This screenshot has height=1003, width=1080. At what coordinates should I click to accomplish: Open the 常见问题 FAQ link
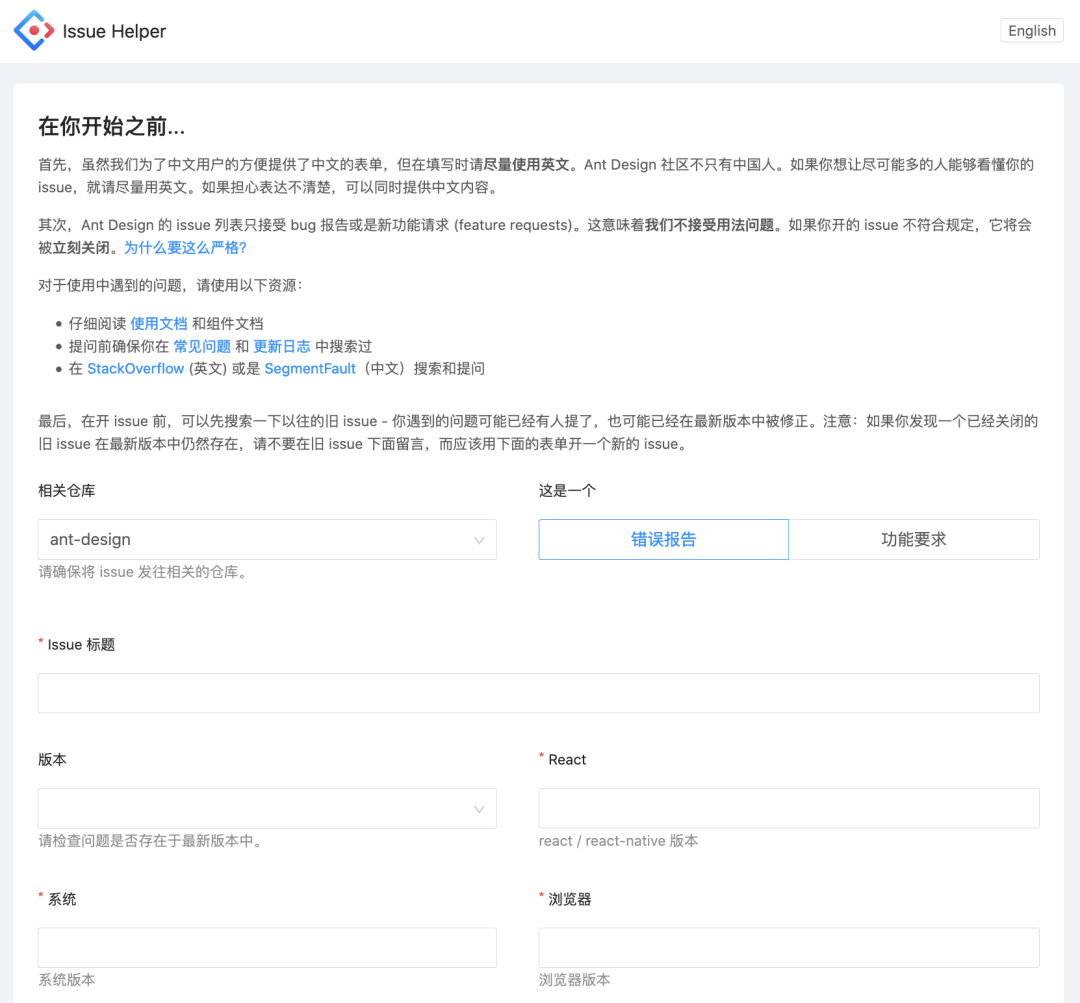(202, 346)
